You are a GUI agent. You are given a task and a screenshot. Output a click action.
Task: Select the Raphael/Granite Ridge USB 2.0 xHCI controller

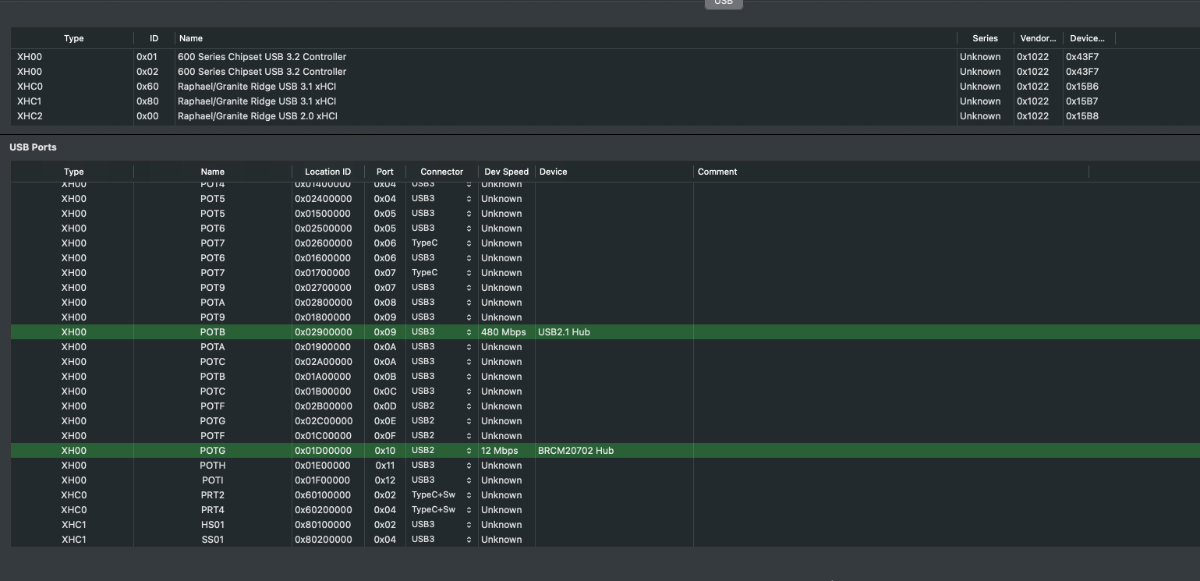click(257, 116)
